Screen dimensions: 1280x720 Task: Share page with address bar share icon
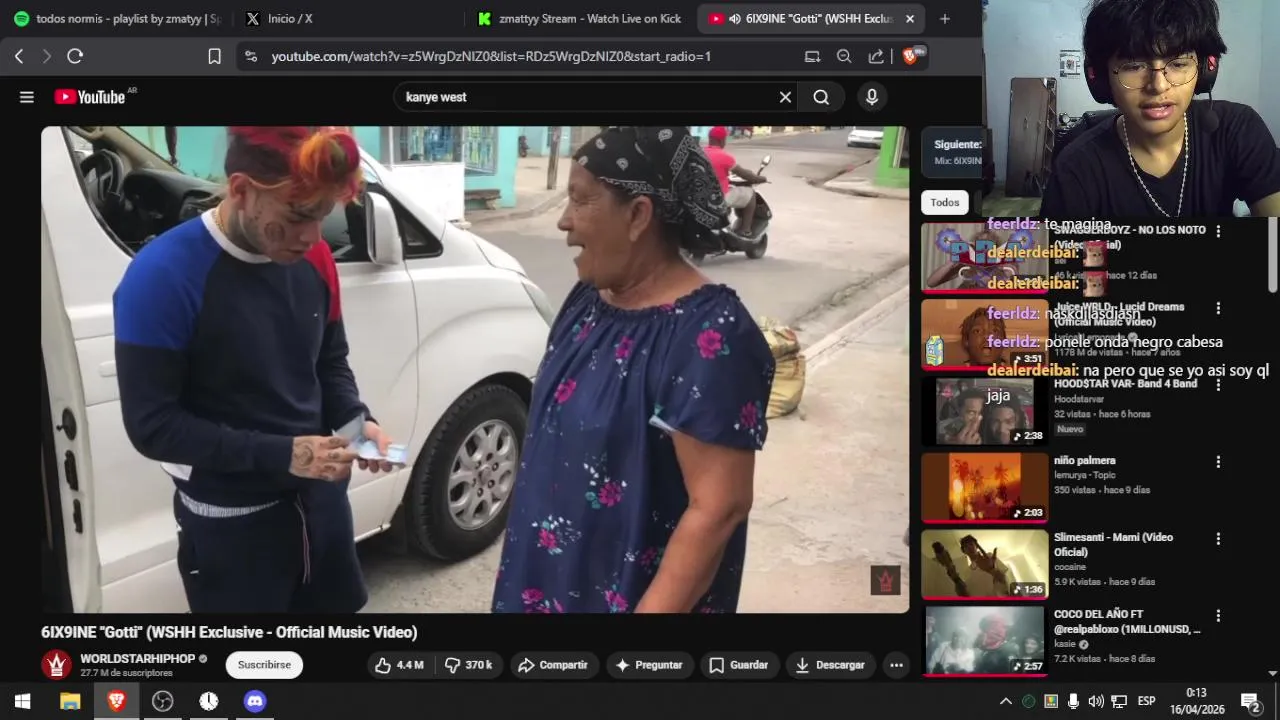coord(876,57)
